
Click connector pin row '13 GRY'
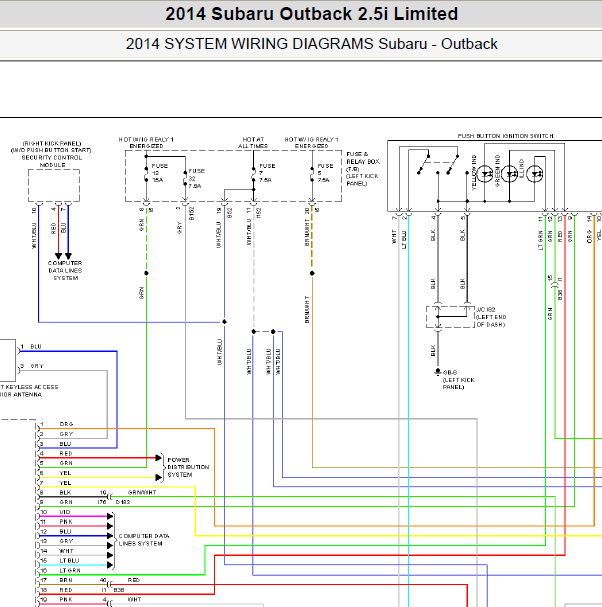coord(57,541)
